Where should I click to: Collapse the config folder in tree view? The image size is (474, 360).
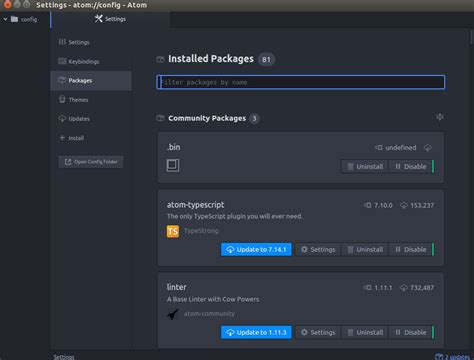[5, 19]
